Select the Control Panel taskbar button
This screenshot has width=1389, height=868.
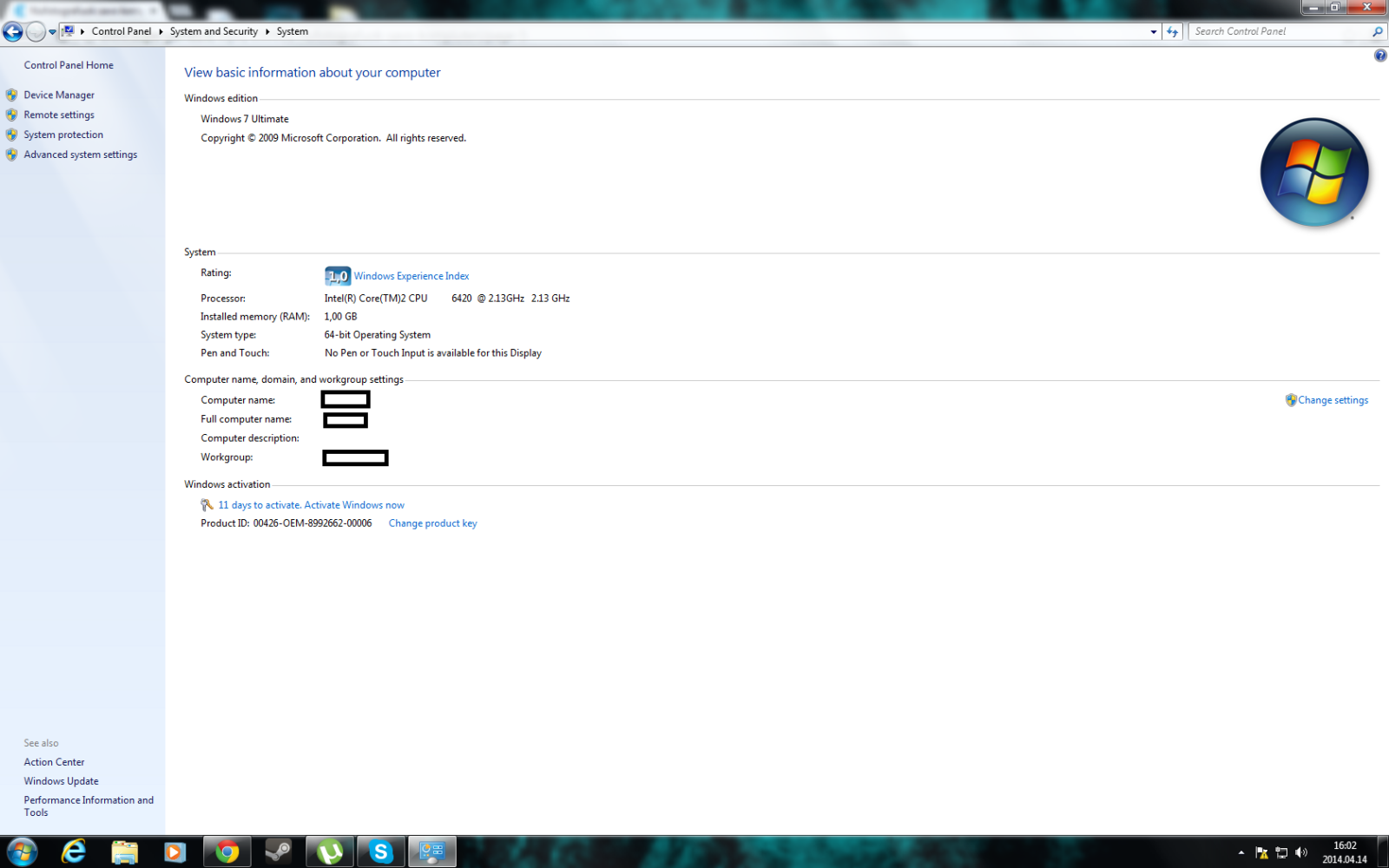[432, 852]
